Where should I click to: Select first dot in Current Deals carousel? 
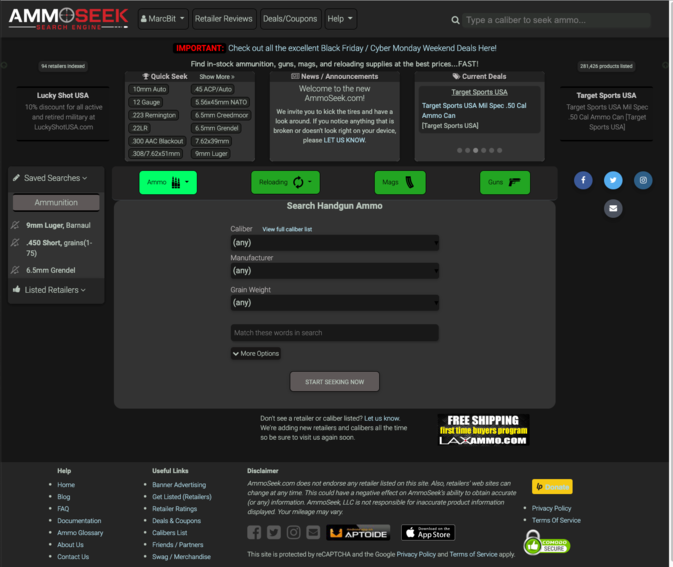point(460,151)
